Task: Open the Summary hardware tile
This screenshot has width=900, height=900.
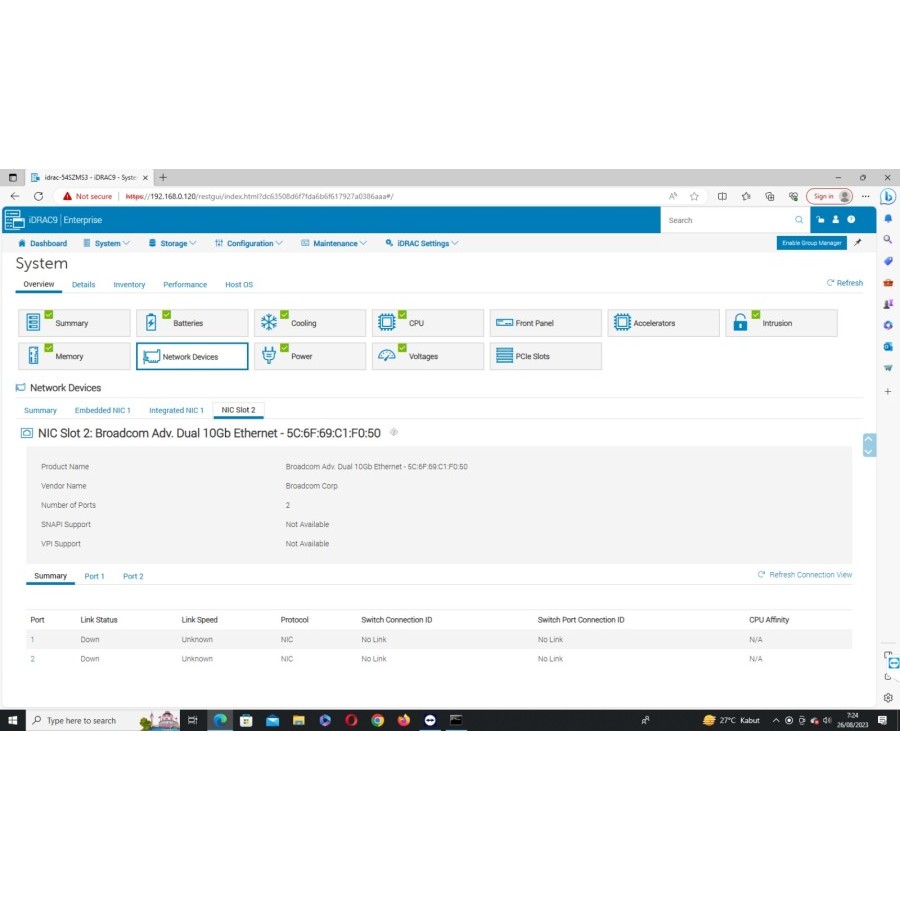Action: click(74, 323)
